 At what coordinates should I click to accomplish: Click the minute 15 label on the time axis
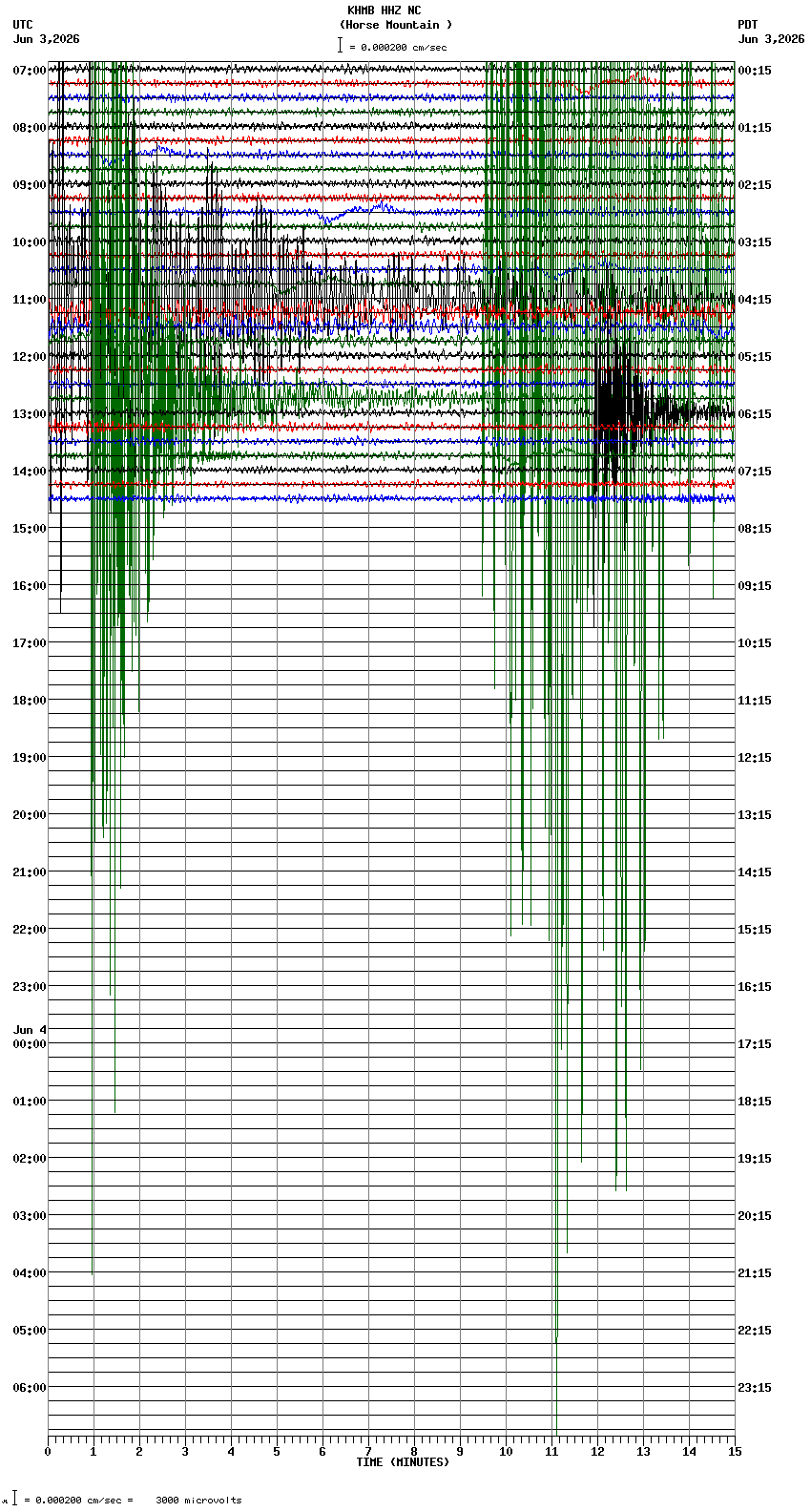735,1452
